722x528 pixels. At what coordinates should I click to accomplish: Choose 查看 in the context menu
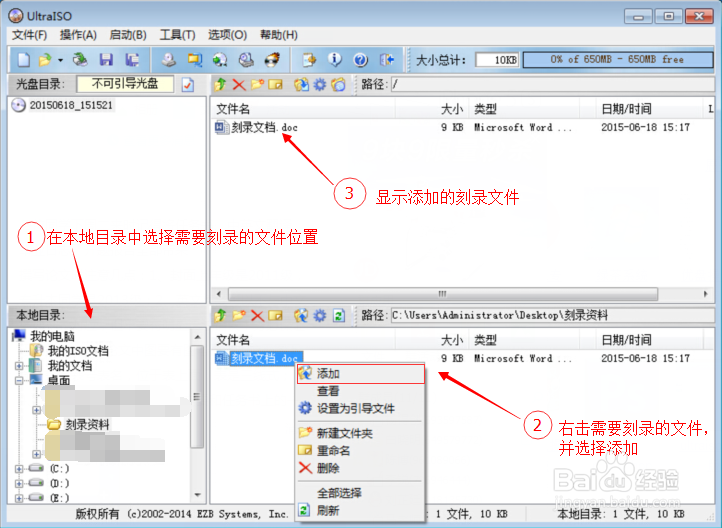click(x=359, y=391)
